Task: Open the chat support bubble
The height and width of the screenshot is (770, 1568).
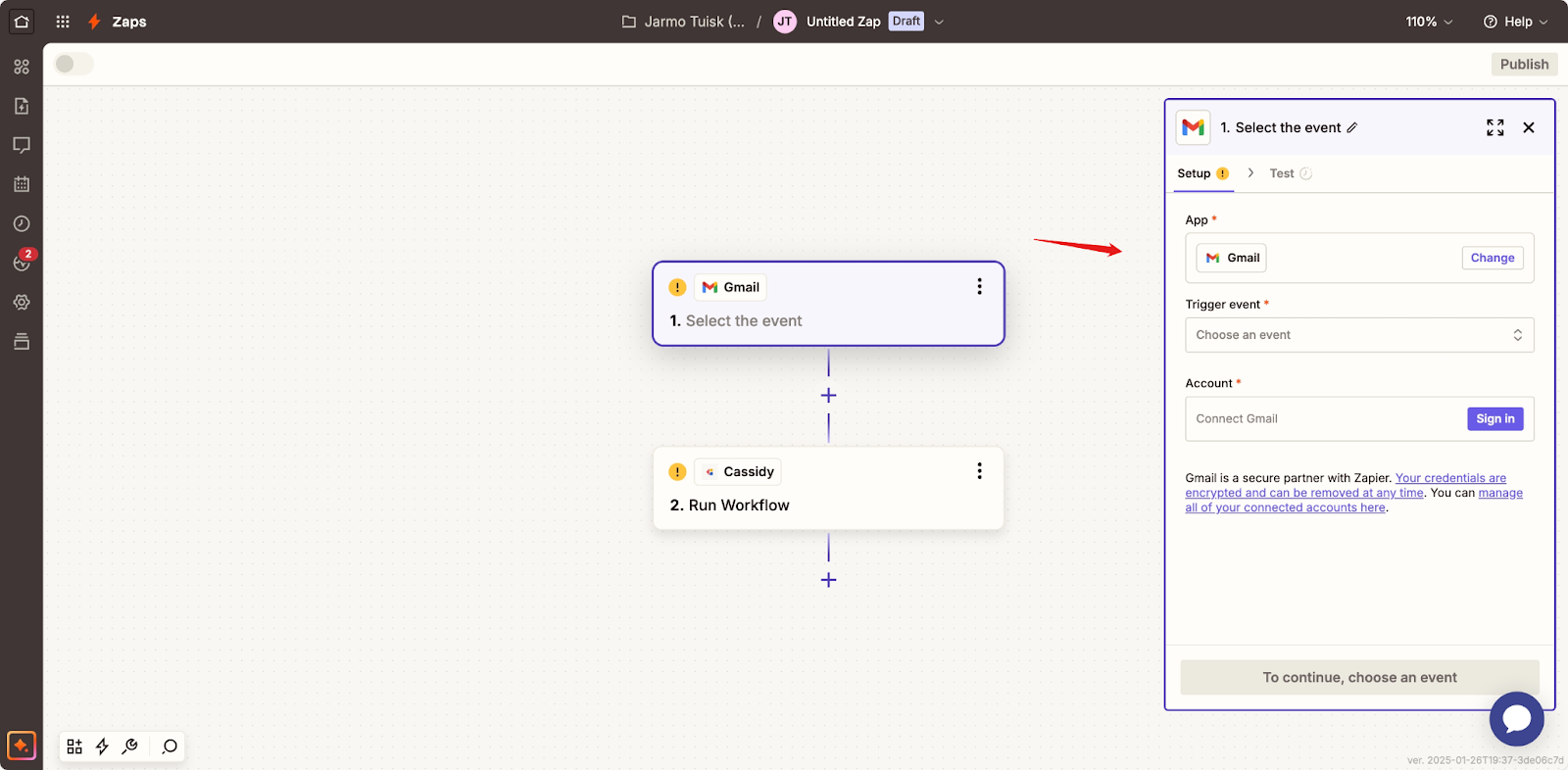Action: click(x=1516, y=718)
